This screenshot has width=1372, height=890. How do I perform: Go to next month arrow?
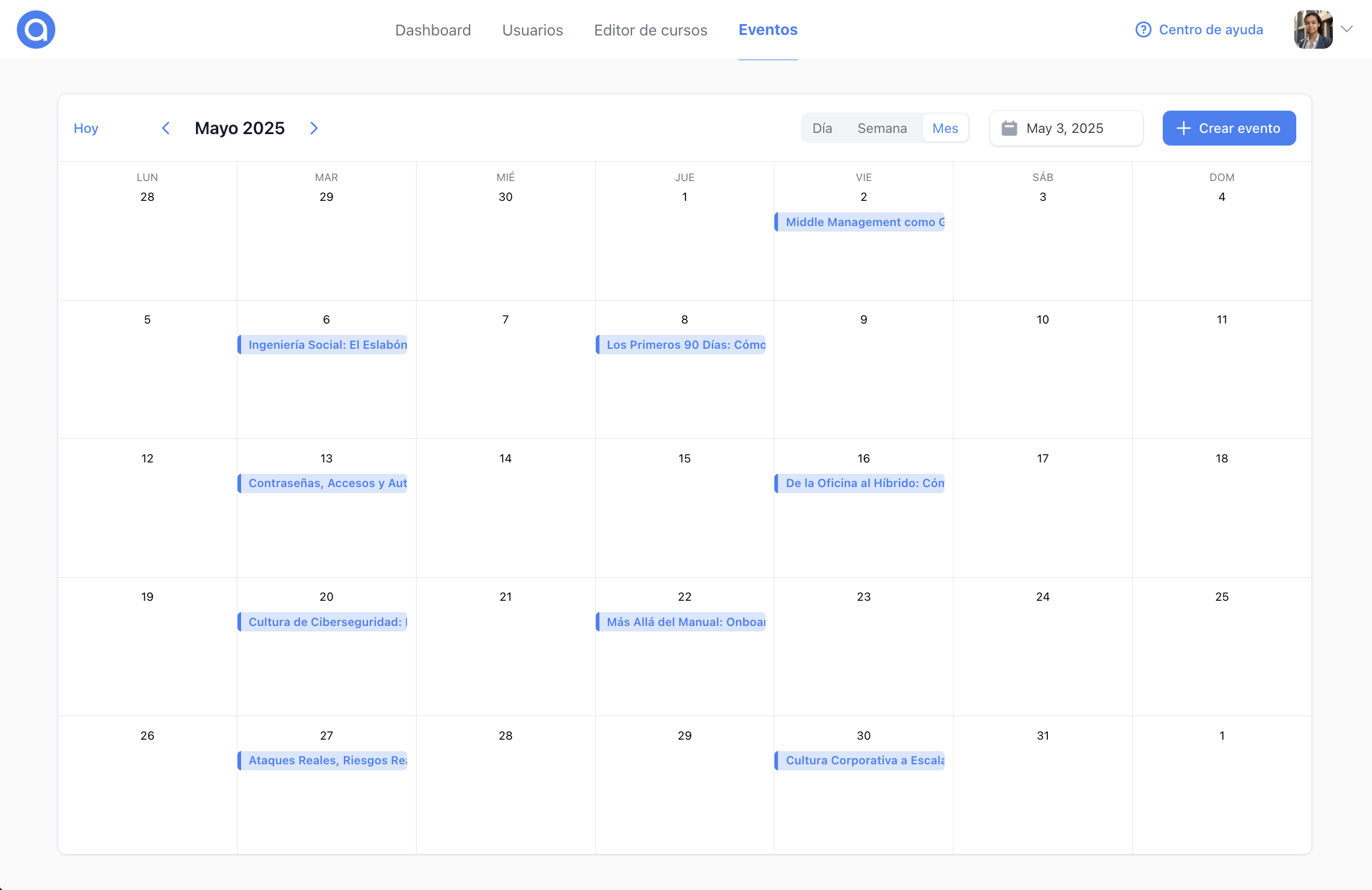pyautogui.click(x=314, y=128)
